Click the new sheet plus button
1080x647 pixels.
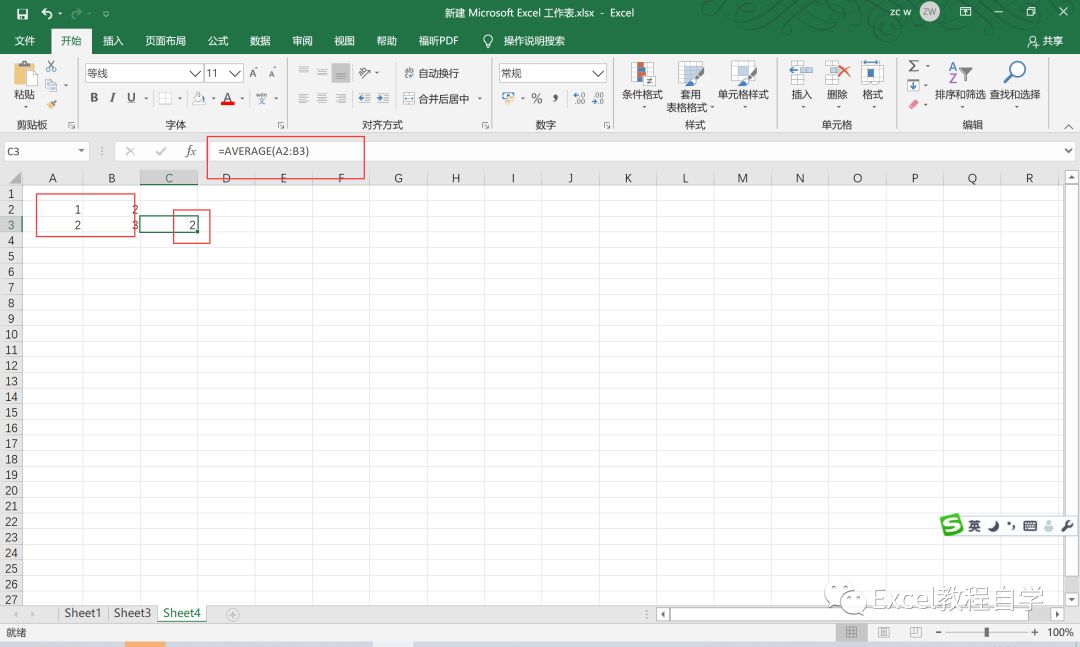point(233,614)
